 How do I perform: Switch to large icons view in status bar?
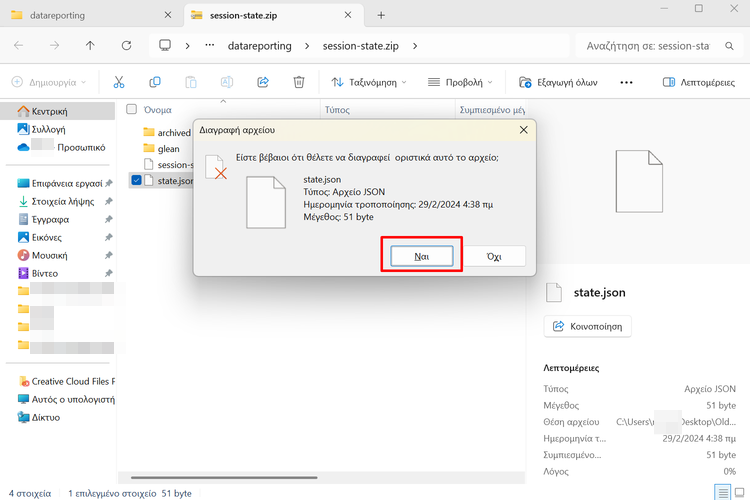click(739, 492)
